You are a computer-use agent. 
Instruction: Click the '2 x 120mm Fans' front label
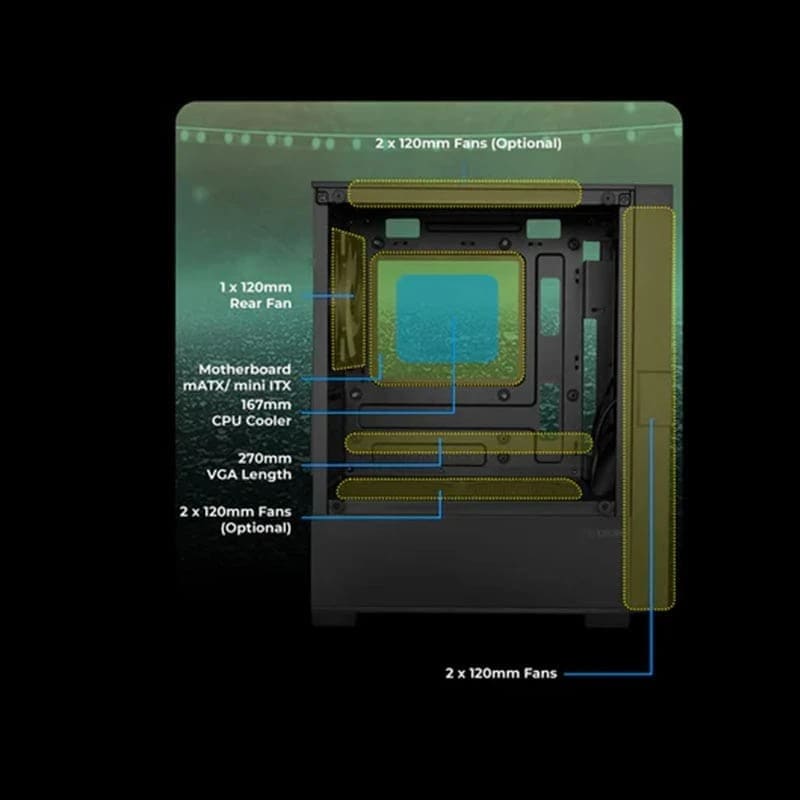pos(501,673)
